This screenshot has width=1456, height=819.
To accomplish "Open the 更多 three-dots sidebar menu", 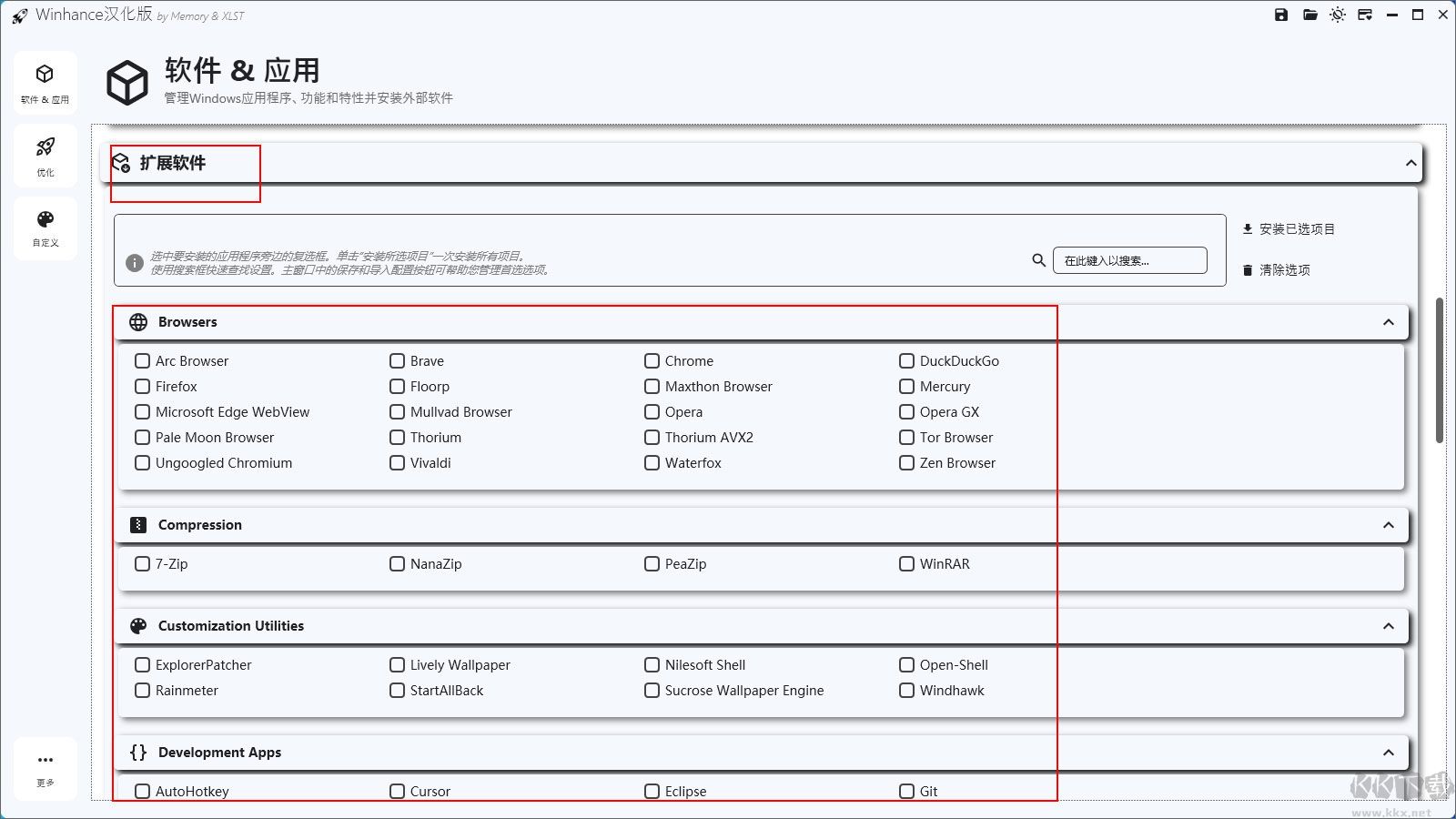I will [x=45, y=768].
